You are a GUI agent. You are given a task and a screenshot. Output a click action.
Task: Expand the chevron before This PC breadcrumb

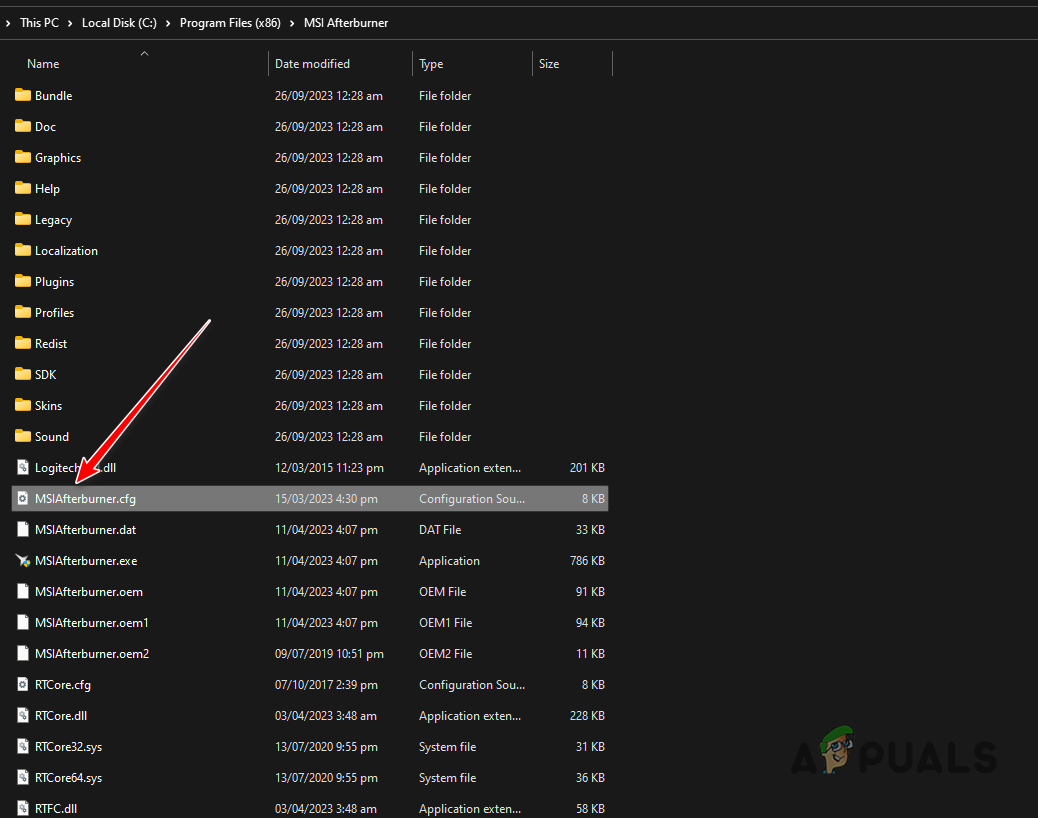pos(8,23)
